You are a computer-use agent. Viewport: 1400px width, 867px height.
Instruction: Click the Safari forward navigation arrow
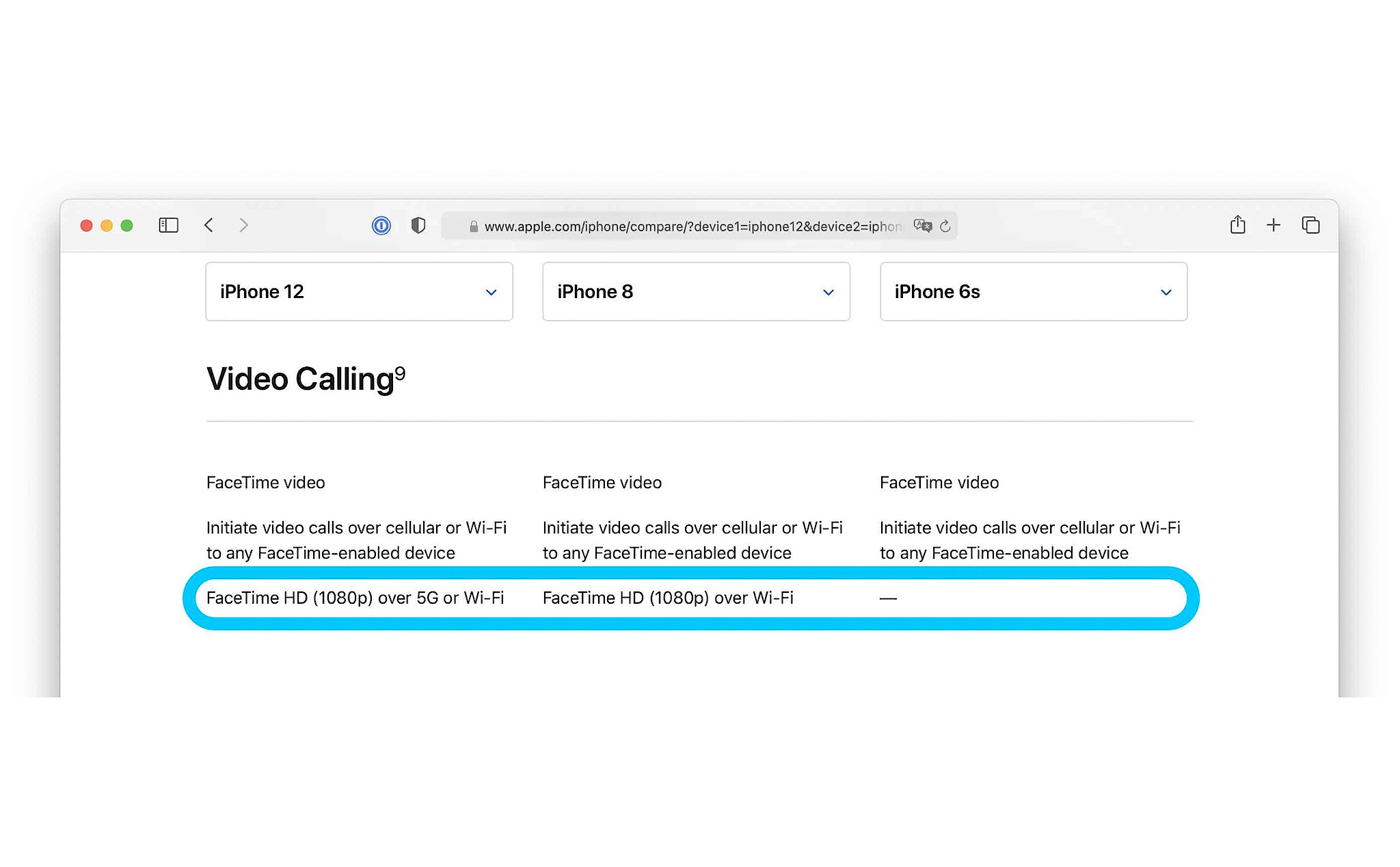pyautogui.click(x=244, y=226)
